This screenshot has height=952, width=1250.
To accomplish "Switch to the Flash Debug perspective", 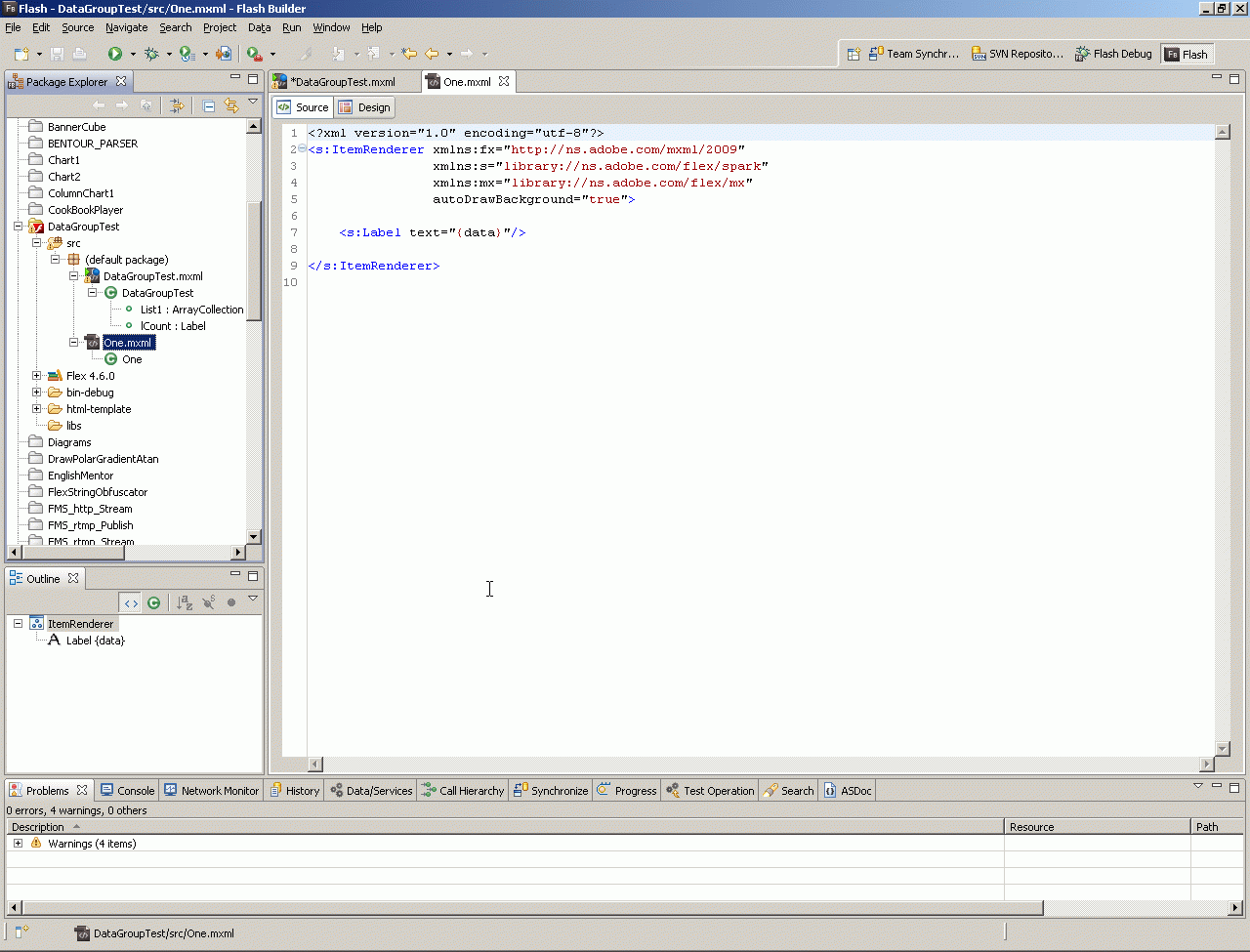I will [x=1113, y=55].
